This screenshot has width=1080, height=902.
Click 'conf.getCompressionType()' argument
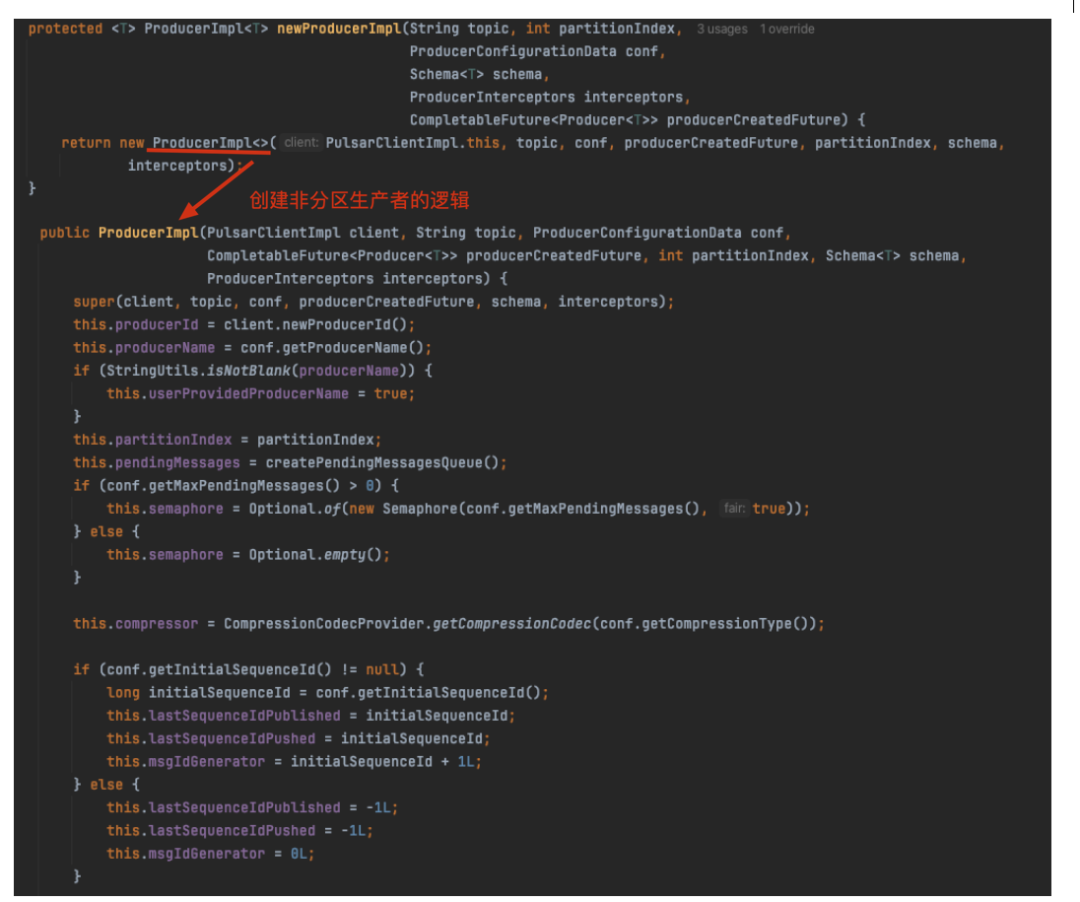tap(703, 624)
